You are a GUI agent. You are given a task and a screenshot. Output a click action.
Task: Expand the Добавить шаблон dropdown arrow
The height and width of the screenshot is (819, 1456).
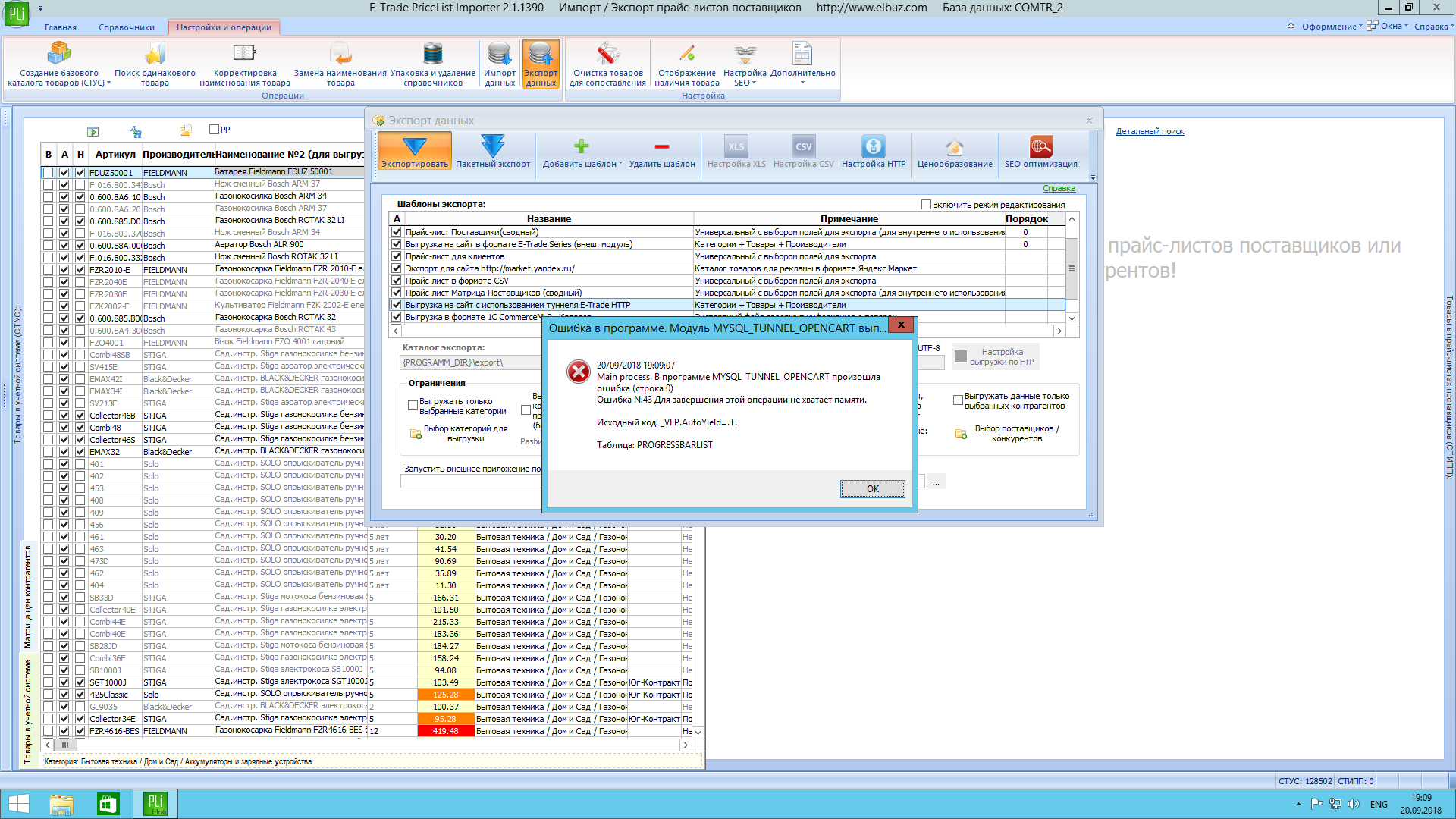pos(620,164)
